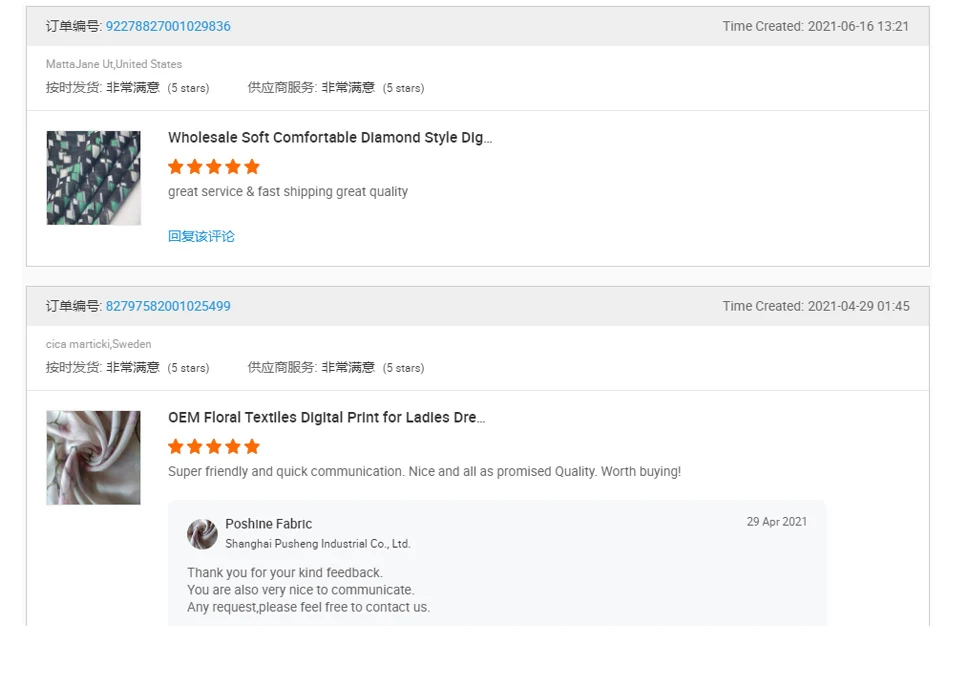View the floral pink fabric thumbnail
Screen dimensions: 960x696
pos(93,458)
